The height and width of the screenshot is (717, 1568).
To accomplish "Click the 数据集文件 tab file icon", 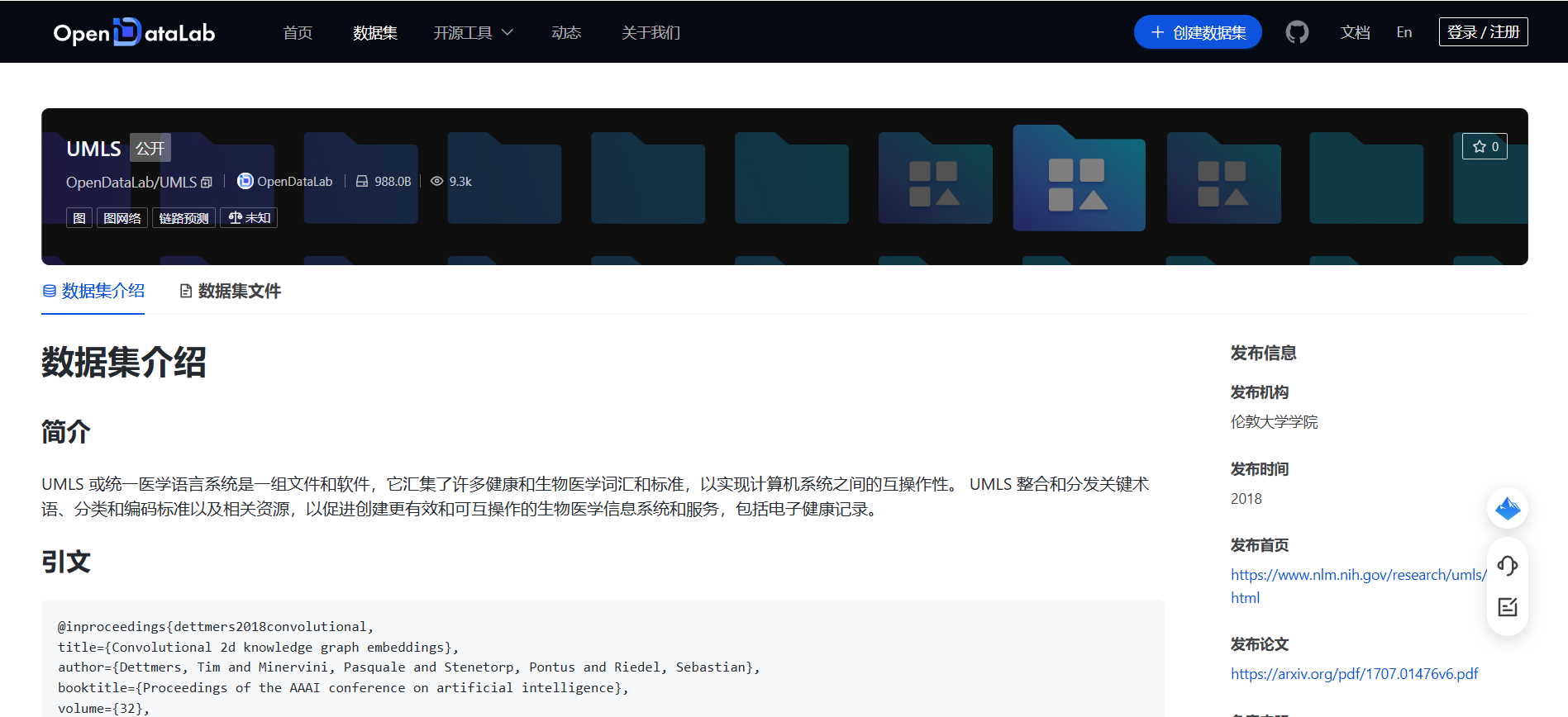I will pos(186,291).
